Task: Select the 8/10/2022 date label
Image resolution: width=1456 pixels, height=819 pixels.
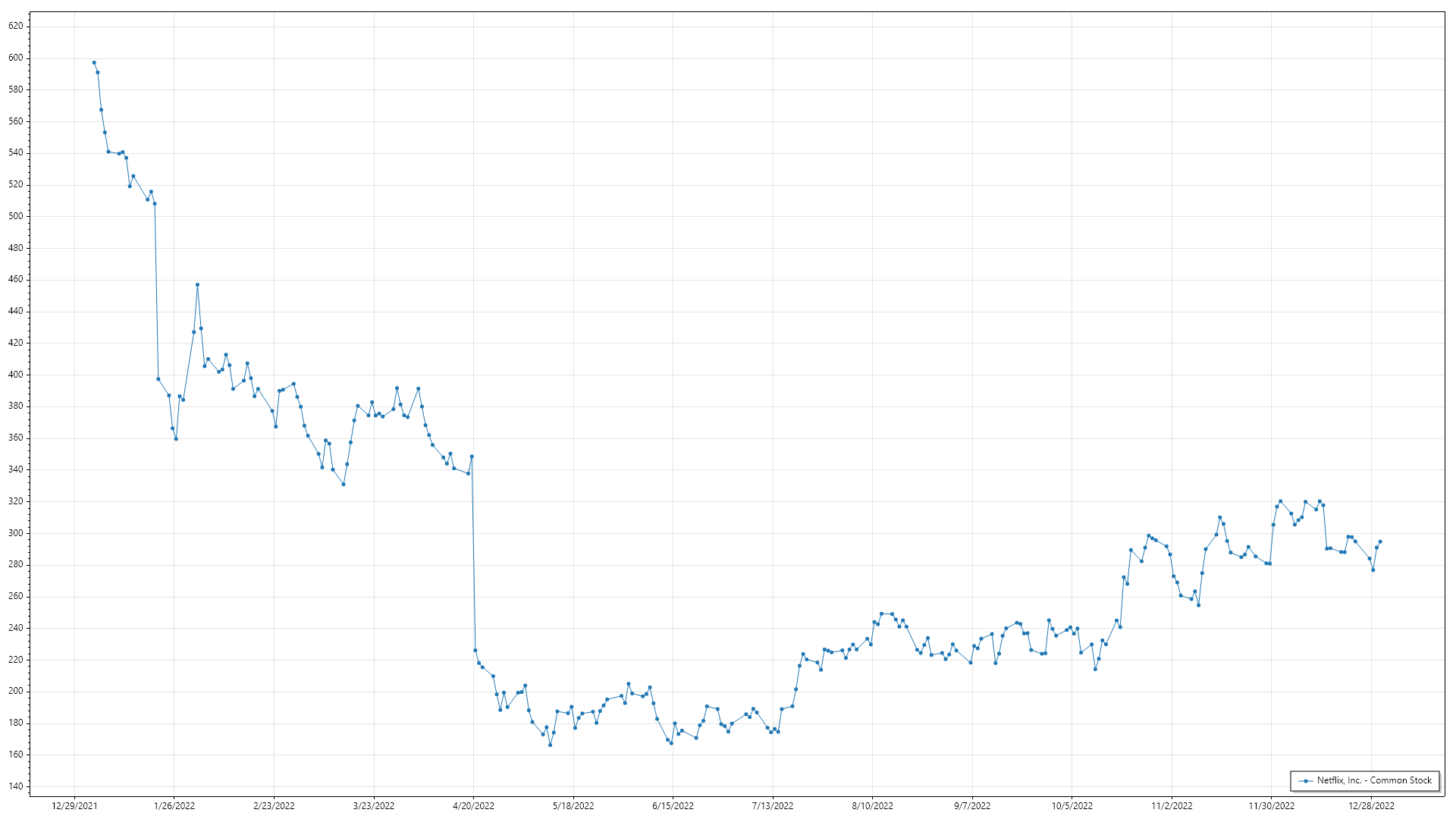Action: (x=872, y=806)
